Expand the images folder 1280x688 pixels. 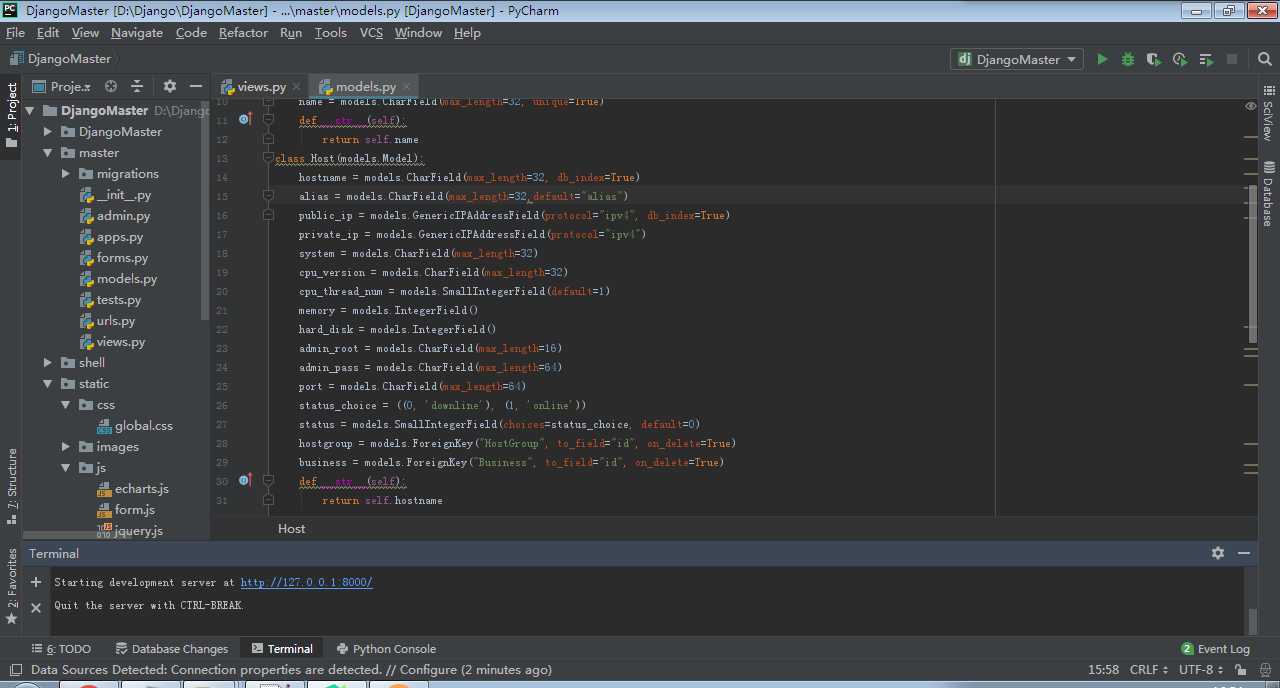coord(67,447)
